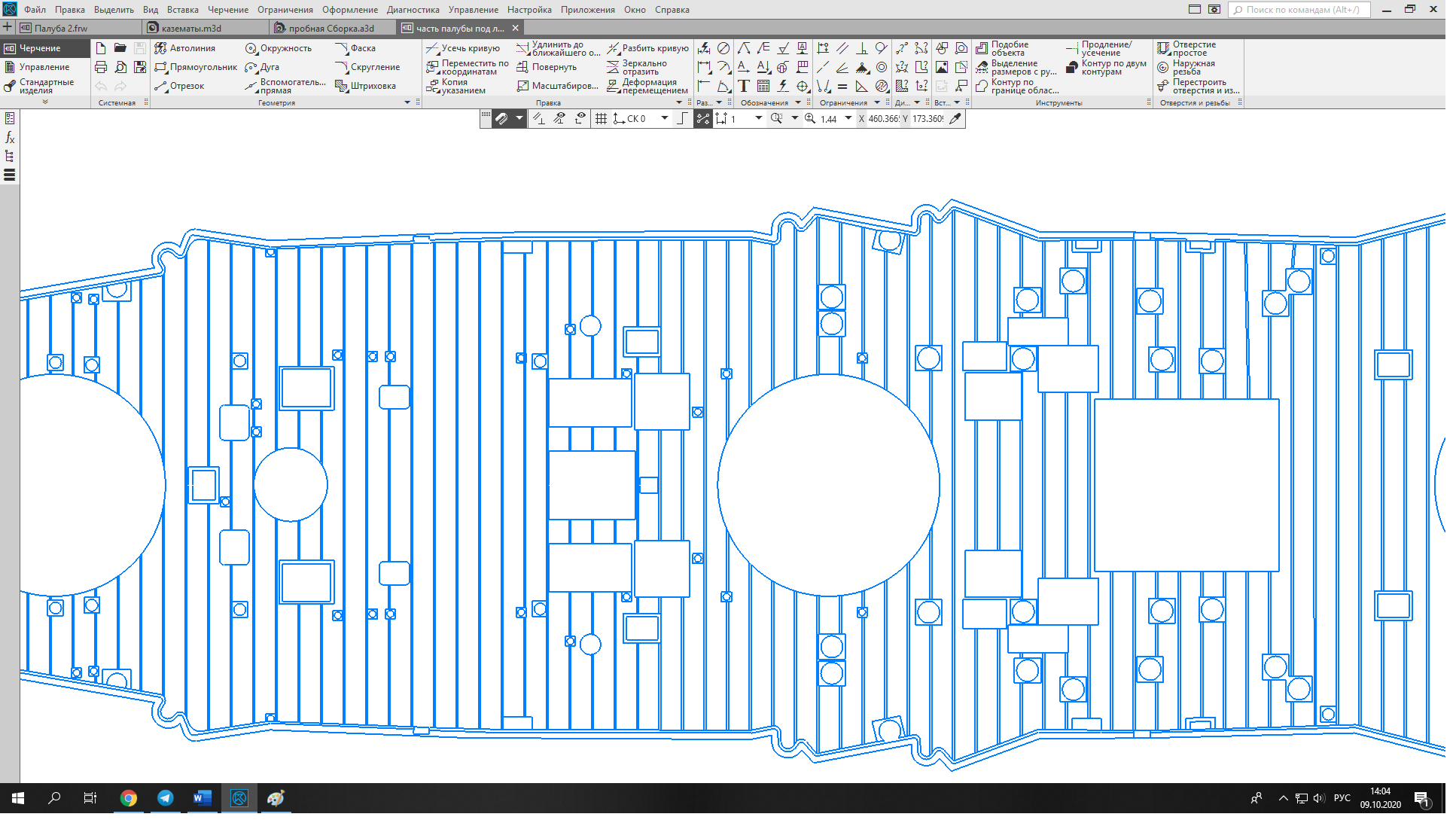Switch to the казематы.m3d tab
Viewport: 1456px width, 823px height.
point(191,28)
